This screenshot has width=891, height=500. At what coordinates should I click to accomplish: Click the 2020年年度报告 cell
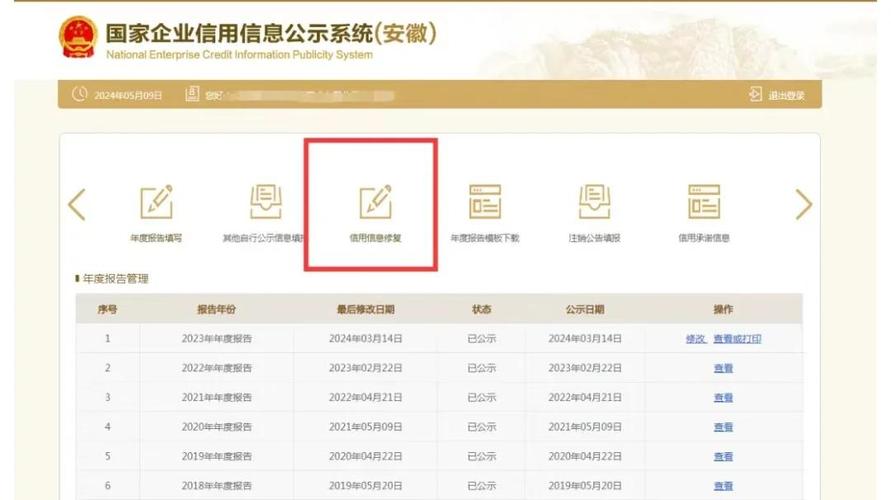point(216,427)
